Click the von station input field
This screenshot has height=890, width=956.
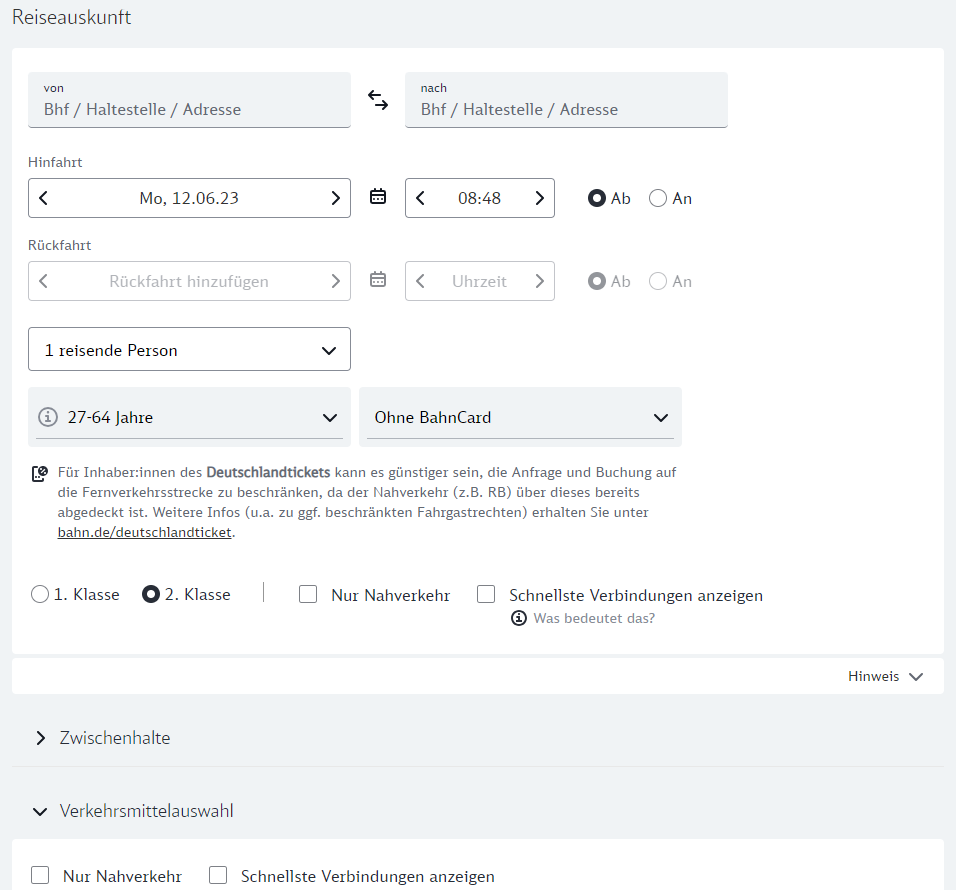[x=189, y=100]
